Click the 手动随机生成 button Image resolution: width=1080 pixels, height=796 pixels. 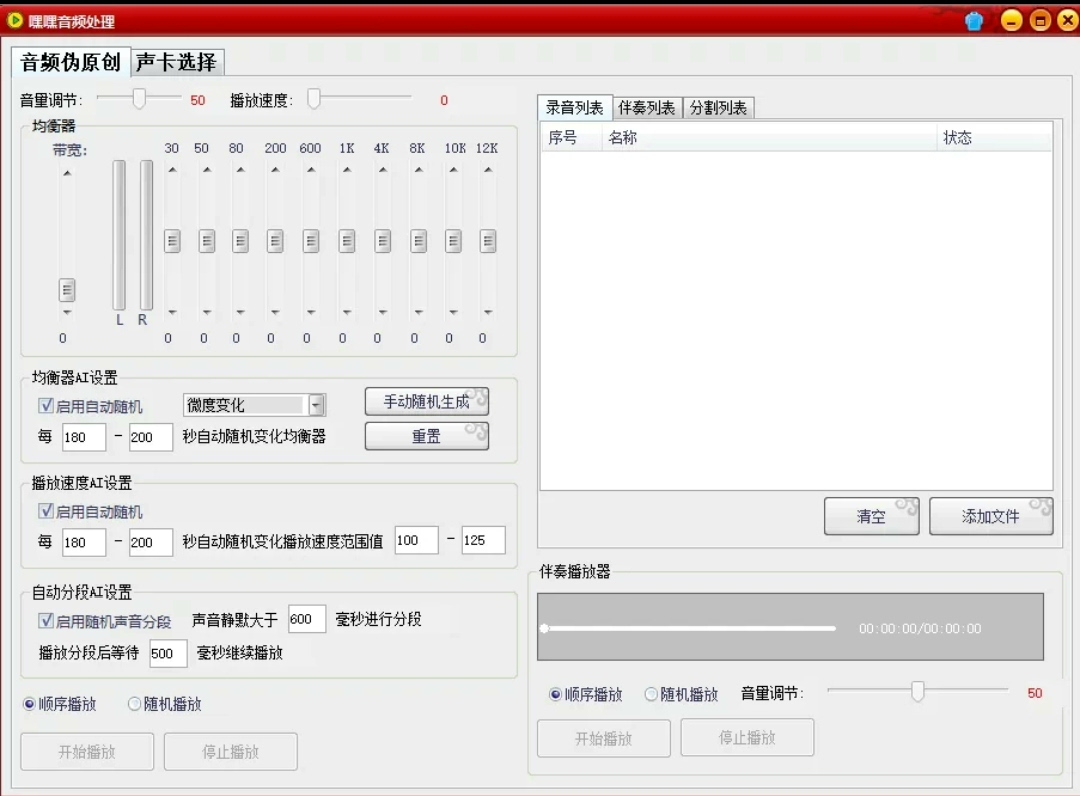coord(426,401)
